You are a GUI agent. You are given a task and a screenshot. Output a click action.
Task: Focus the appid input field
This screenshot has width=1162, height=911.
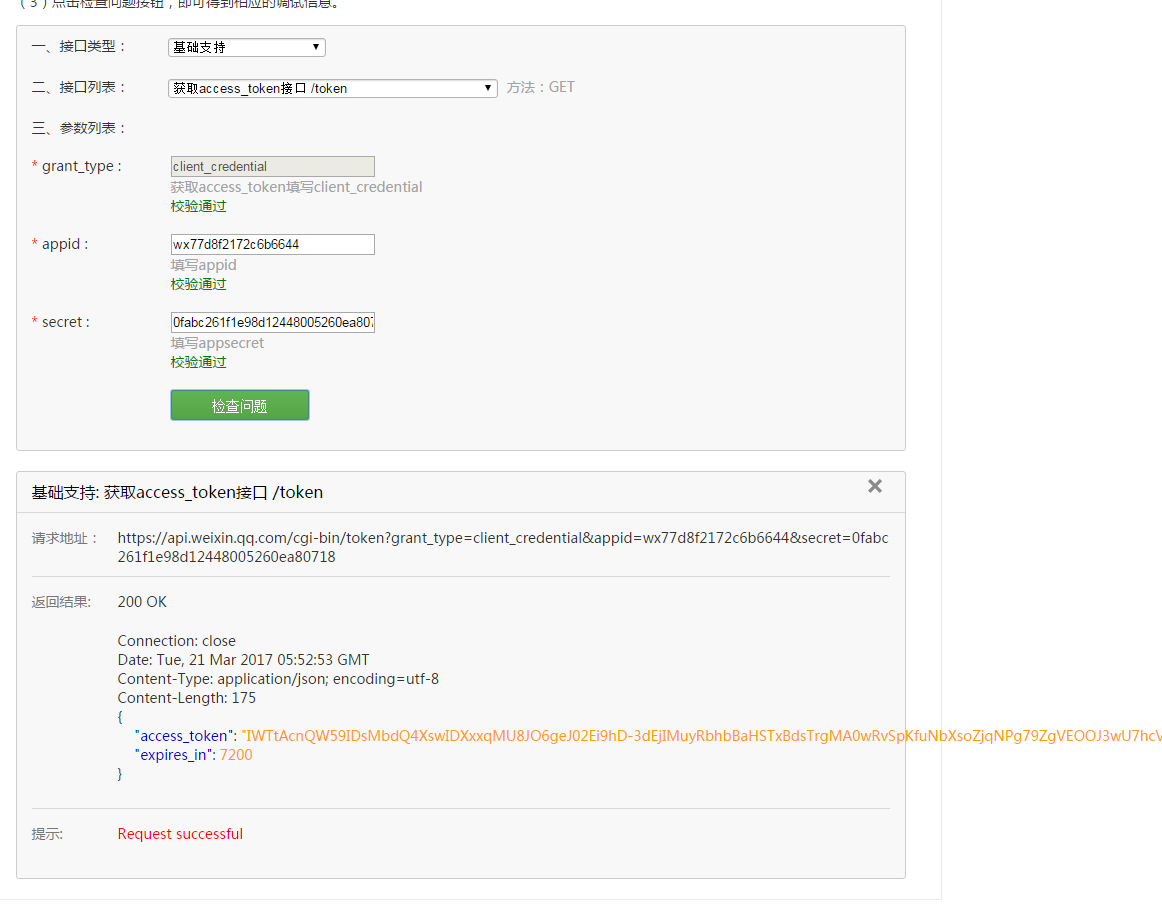272,244
